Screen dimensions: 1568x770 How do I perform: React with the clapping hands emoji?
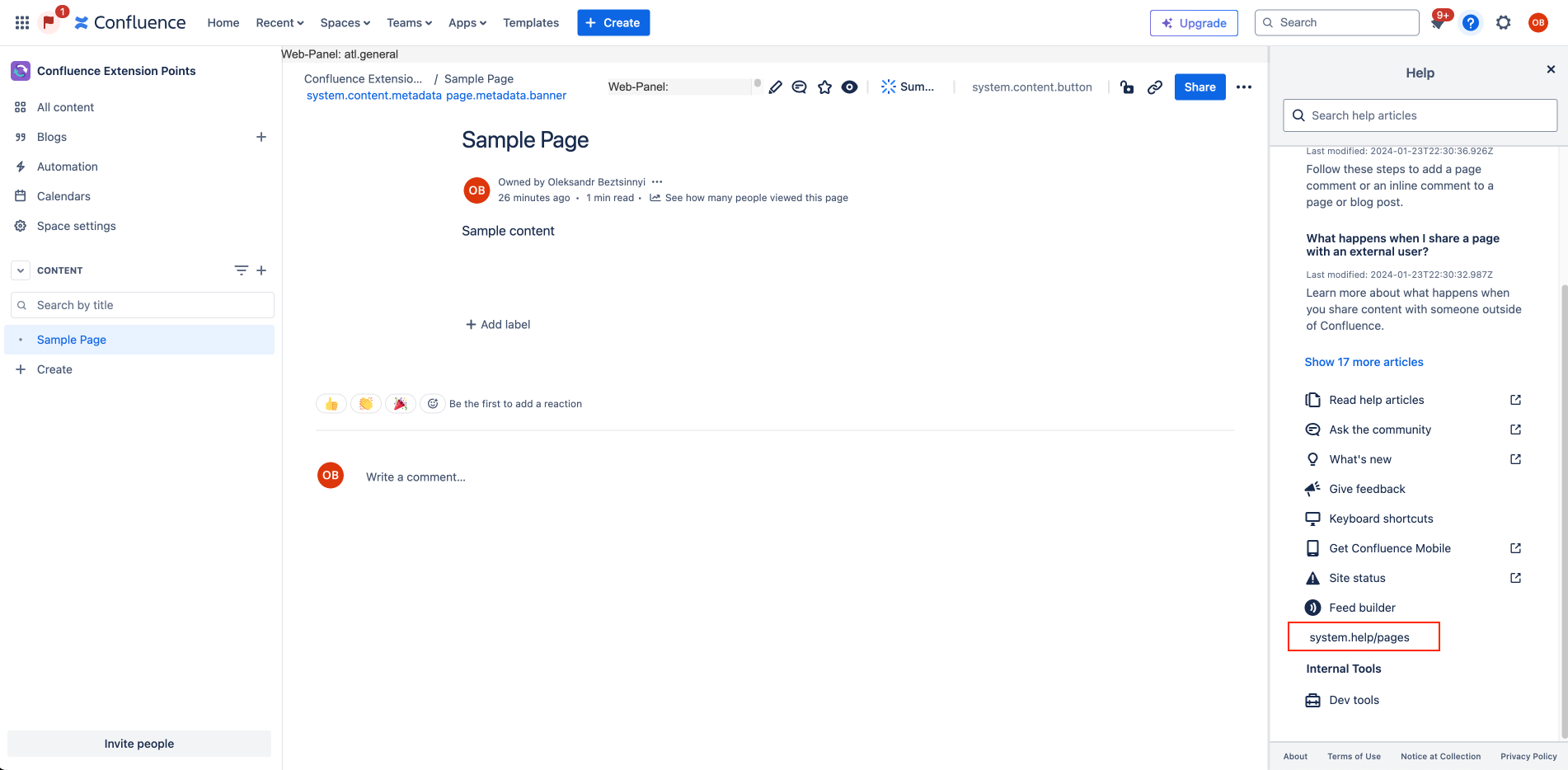point(366,404)
